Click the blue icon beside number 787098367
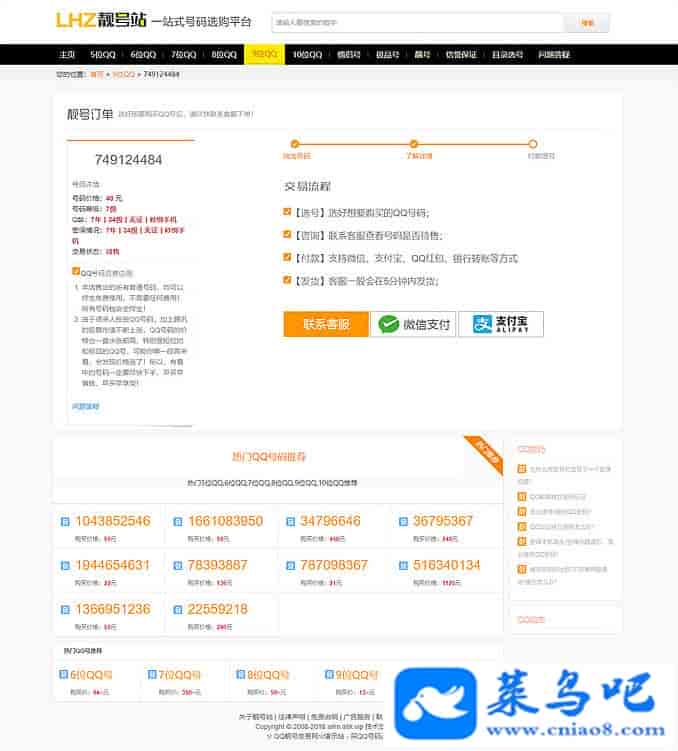 290,566
